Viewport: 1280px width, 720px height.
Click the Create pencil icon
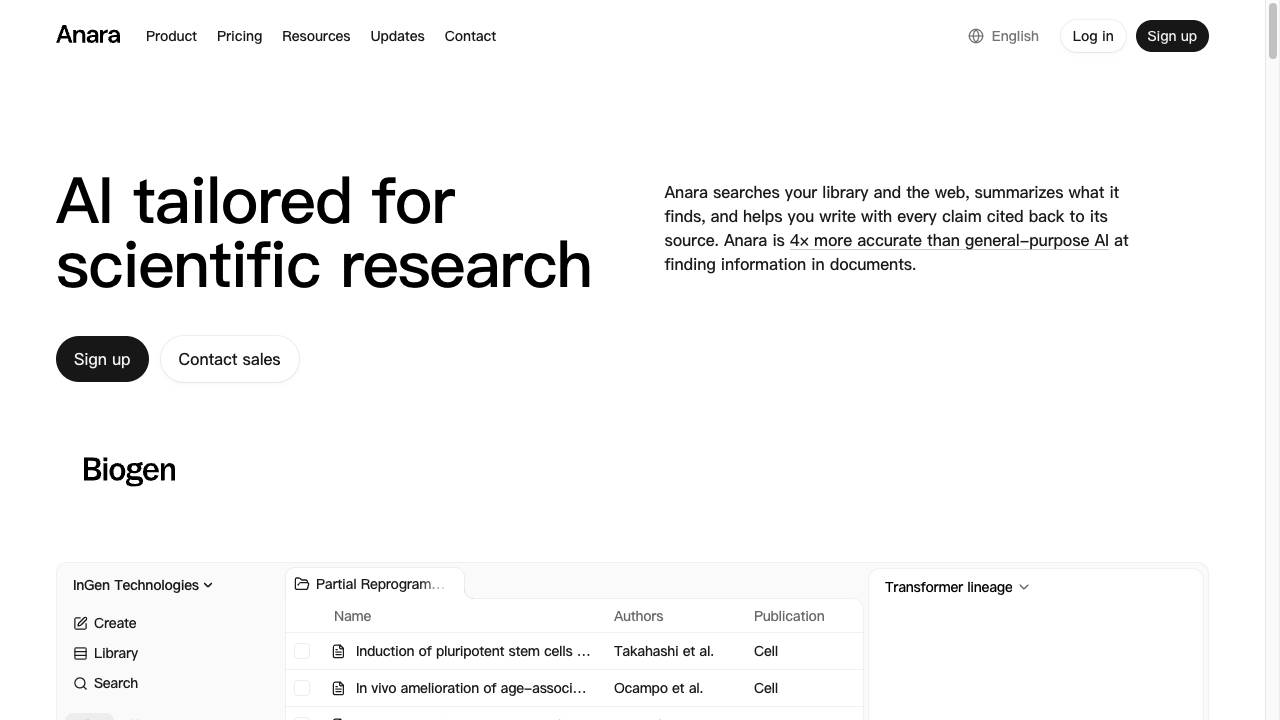pos(81,623)
